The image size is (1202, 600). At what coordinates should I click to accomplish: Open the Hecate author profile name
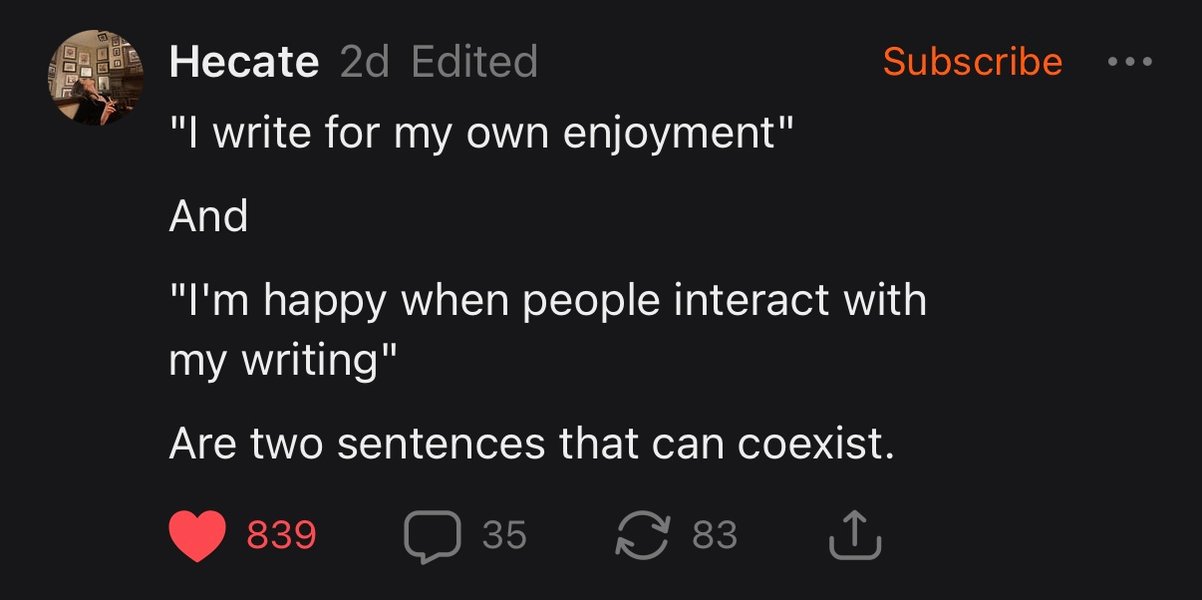(x=244, y=62)
